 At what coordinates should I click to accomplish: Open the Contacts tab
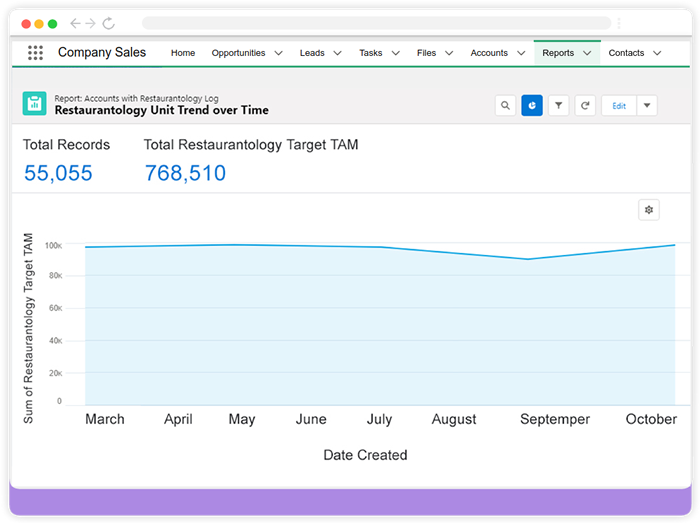click(x=626, y=53)
